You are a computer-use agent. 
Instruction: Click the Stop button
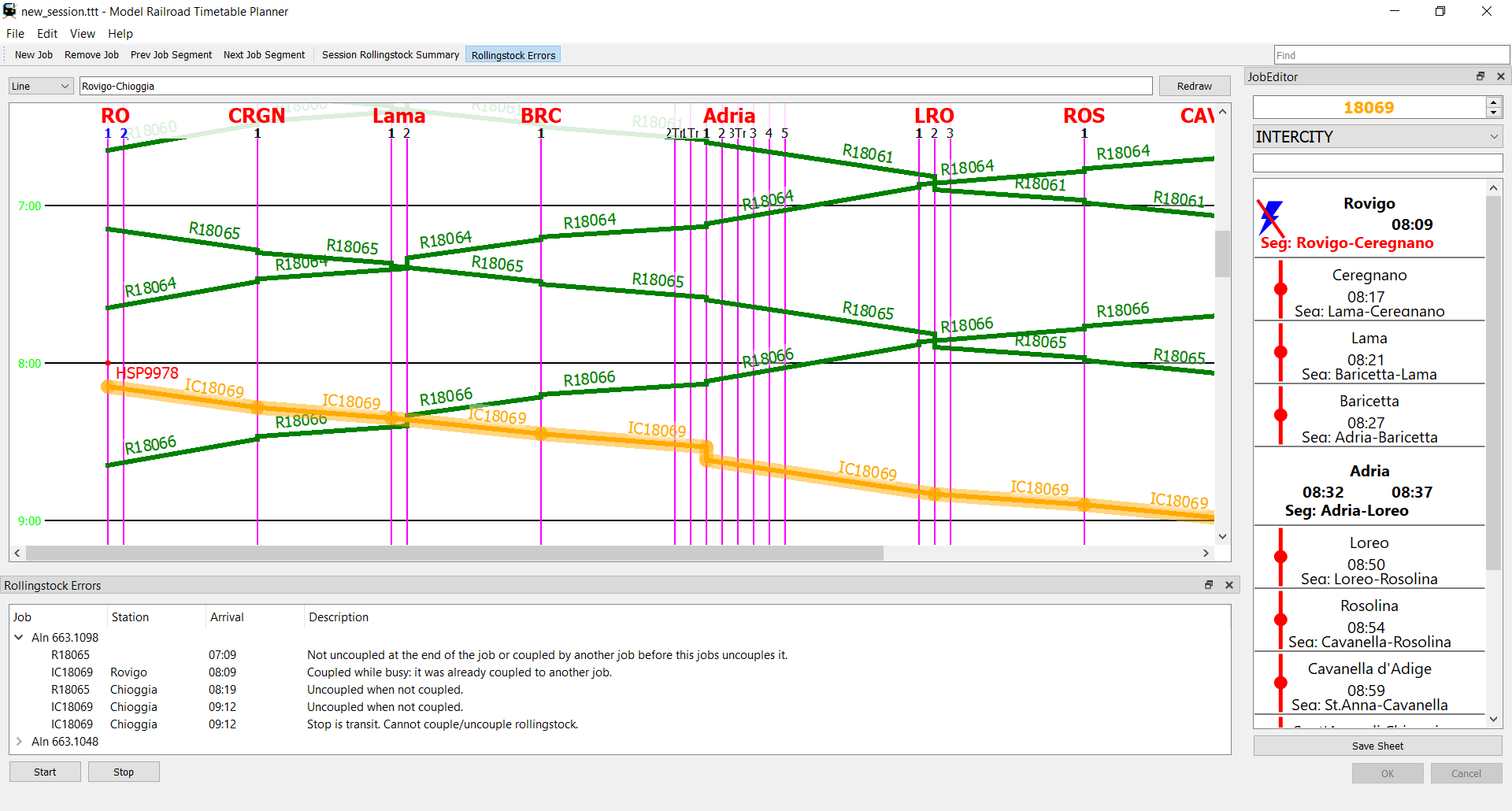pyautogui.click(x=124, y=772)
